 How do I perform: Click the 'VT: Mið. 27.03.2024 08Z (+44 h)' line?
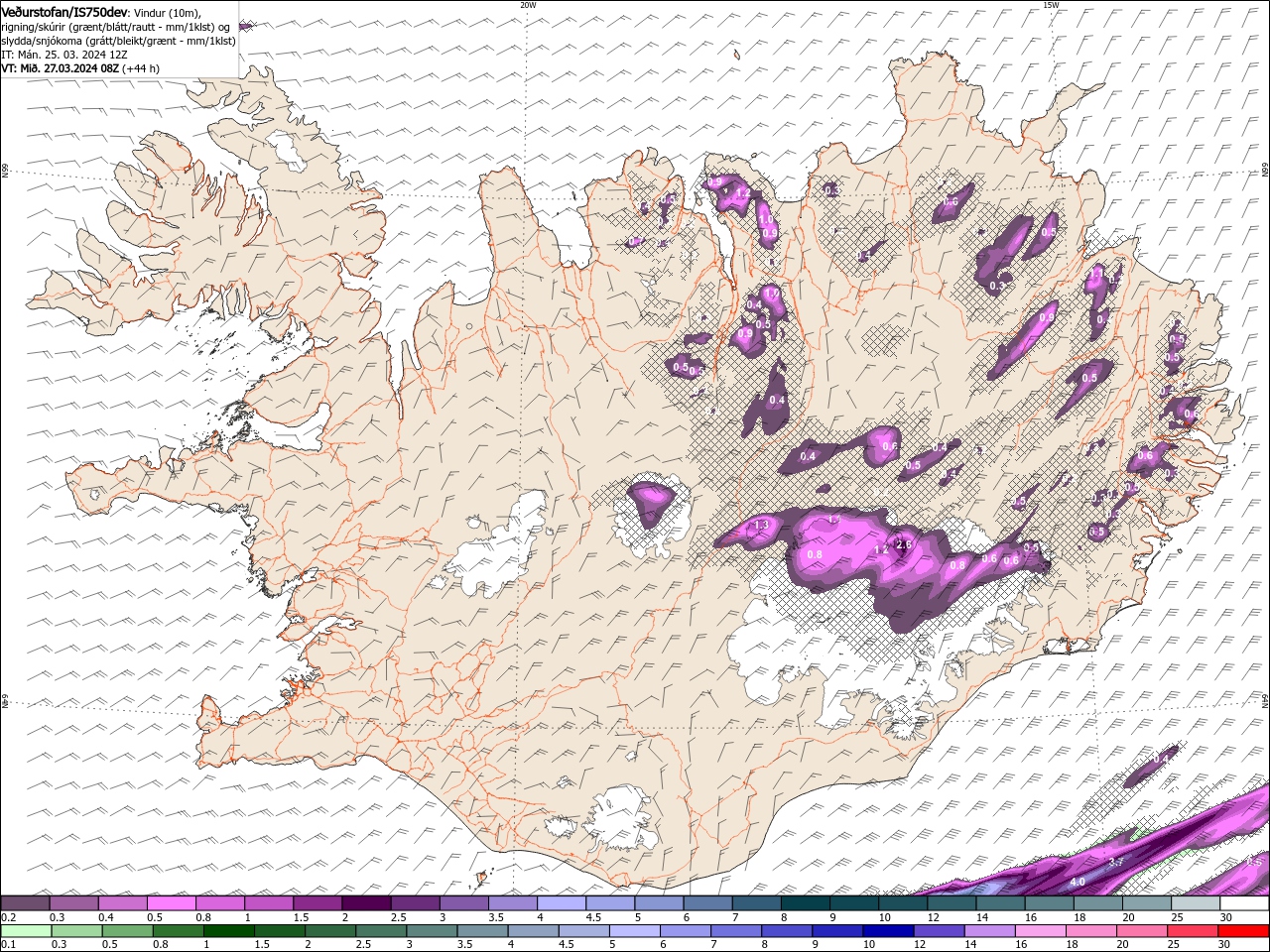[80, 68]
